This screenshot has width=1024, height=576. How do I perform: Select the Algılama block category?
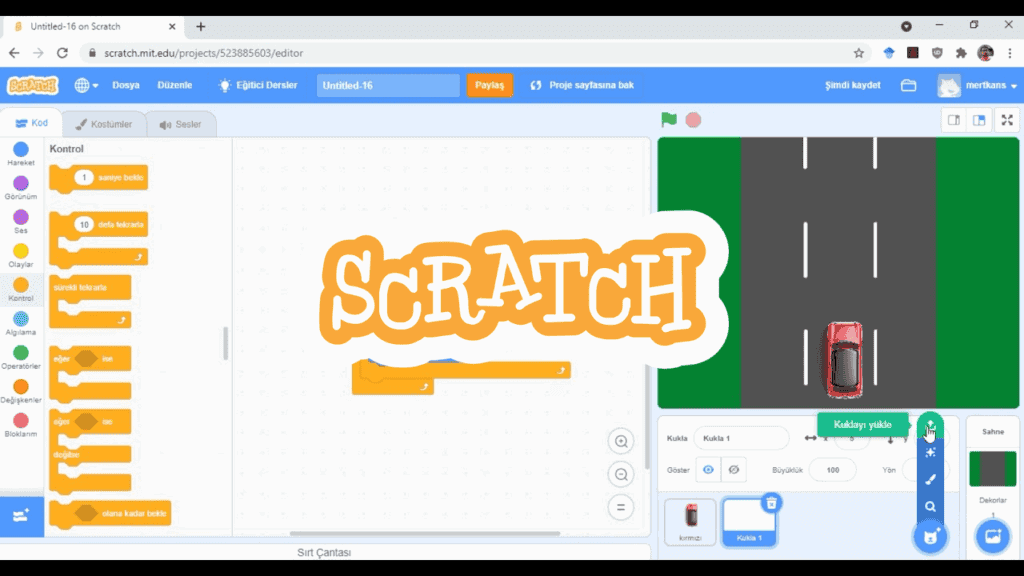tap(21, 324)
